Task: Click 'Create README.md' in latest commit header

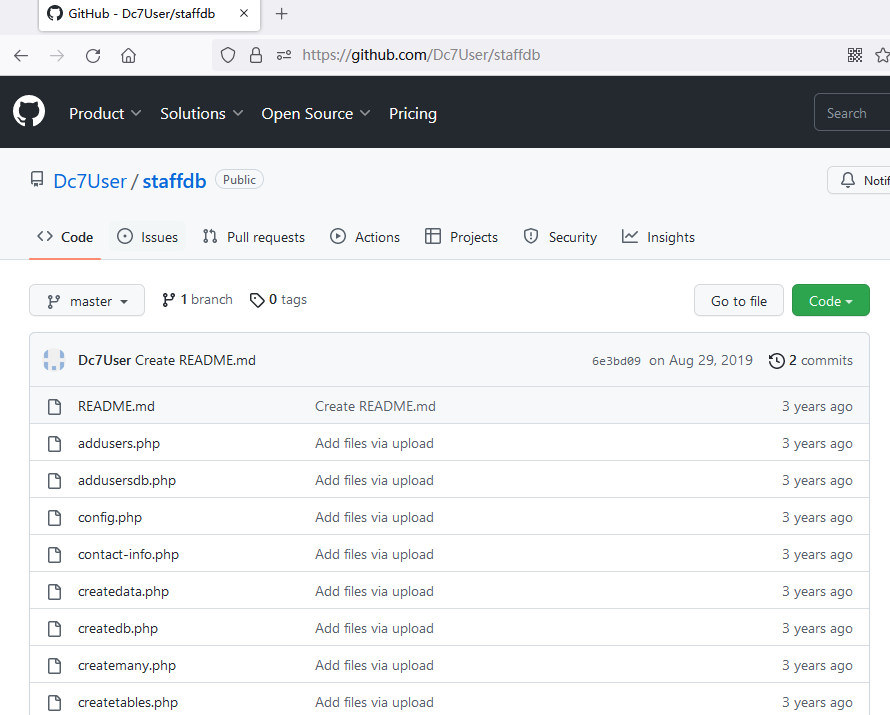Action: (195, 360)
